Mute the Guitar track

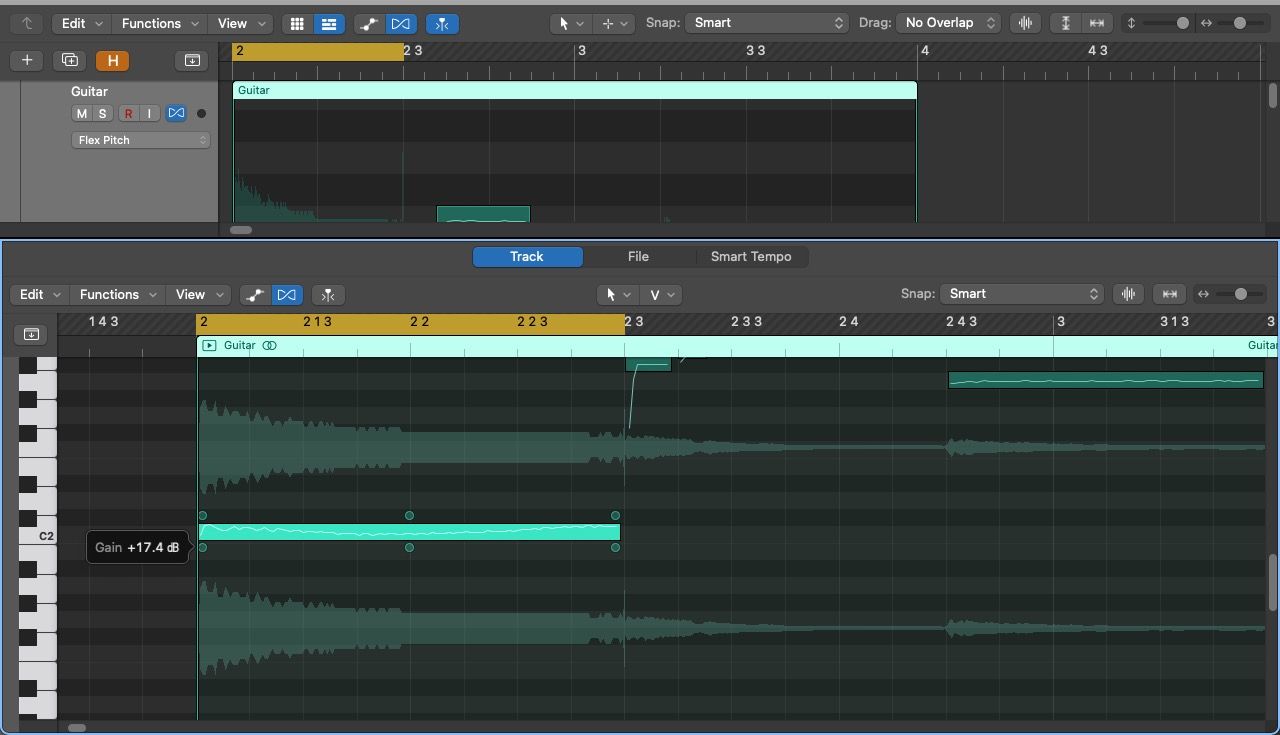pos(81,113)
